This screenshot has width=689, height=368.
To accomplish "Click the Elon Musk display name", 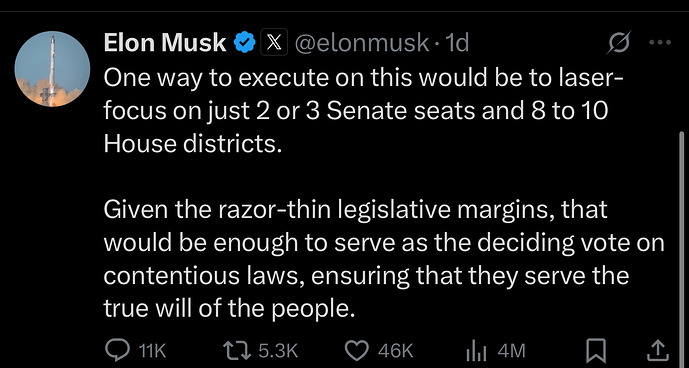I will click(165, 43).
